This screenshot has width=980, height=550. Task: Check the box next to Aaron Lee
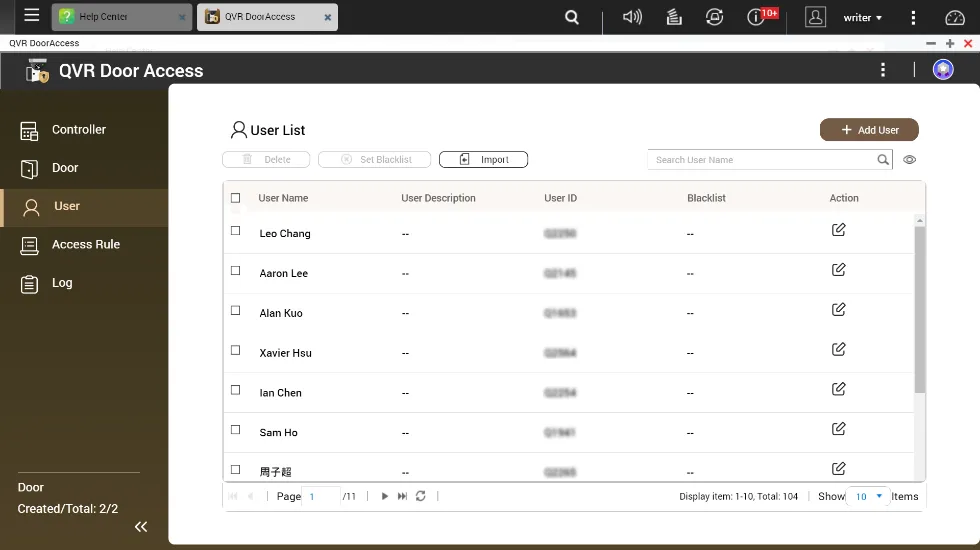236,271
